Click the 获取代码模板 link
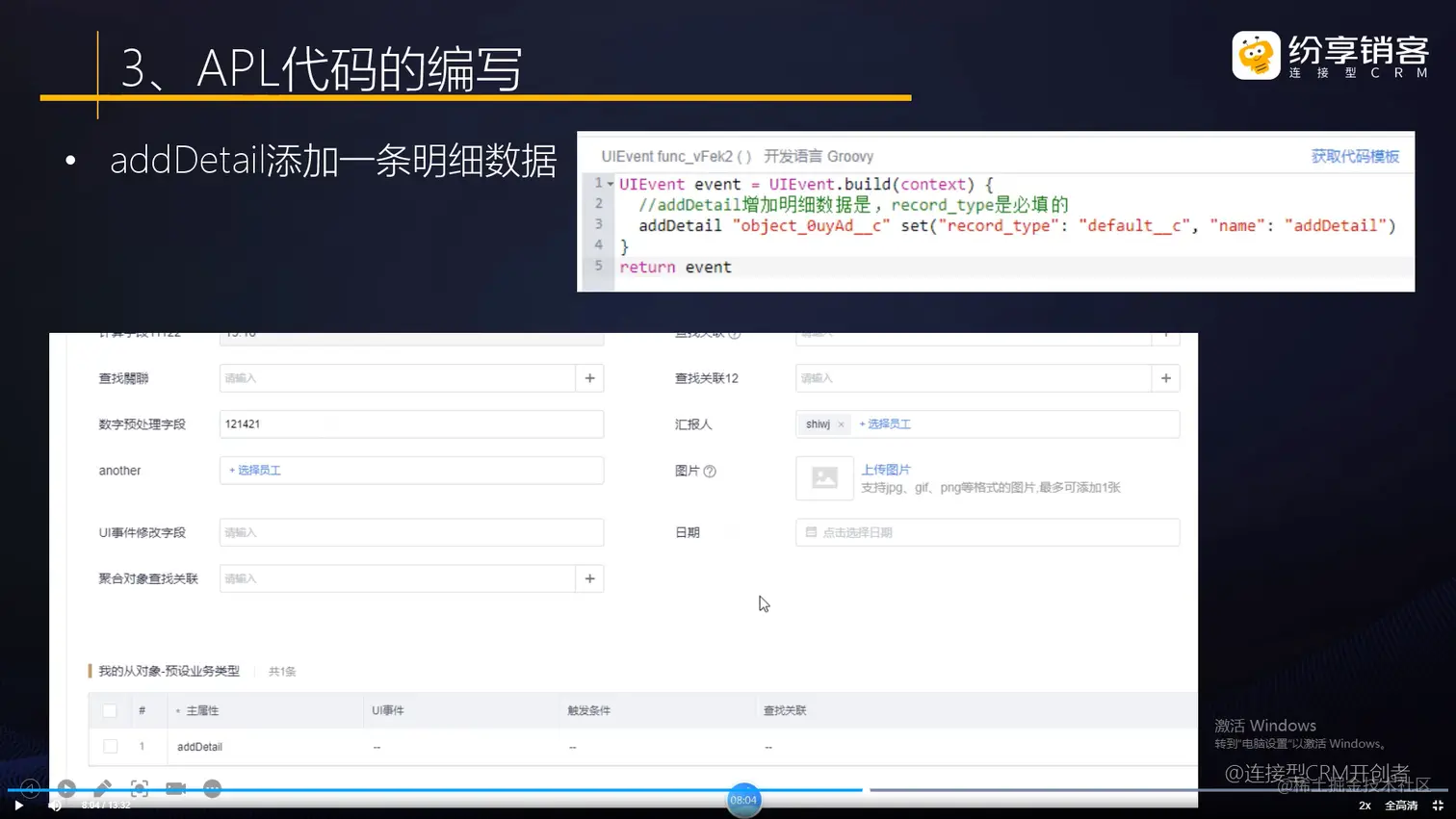Screen dimensions: 1456x819 [x=1355, y=156]
